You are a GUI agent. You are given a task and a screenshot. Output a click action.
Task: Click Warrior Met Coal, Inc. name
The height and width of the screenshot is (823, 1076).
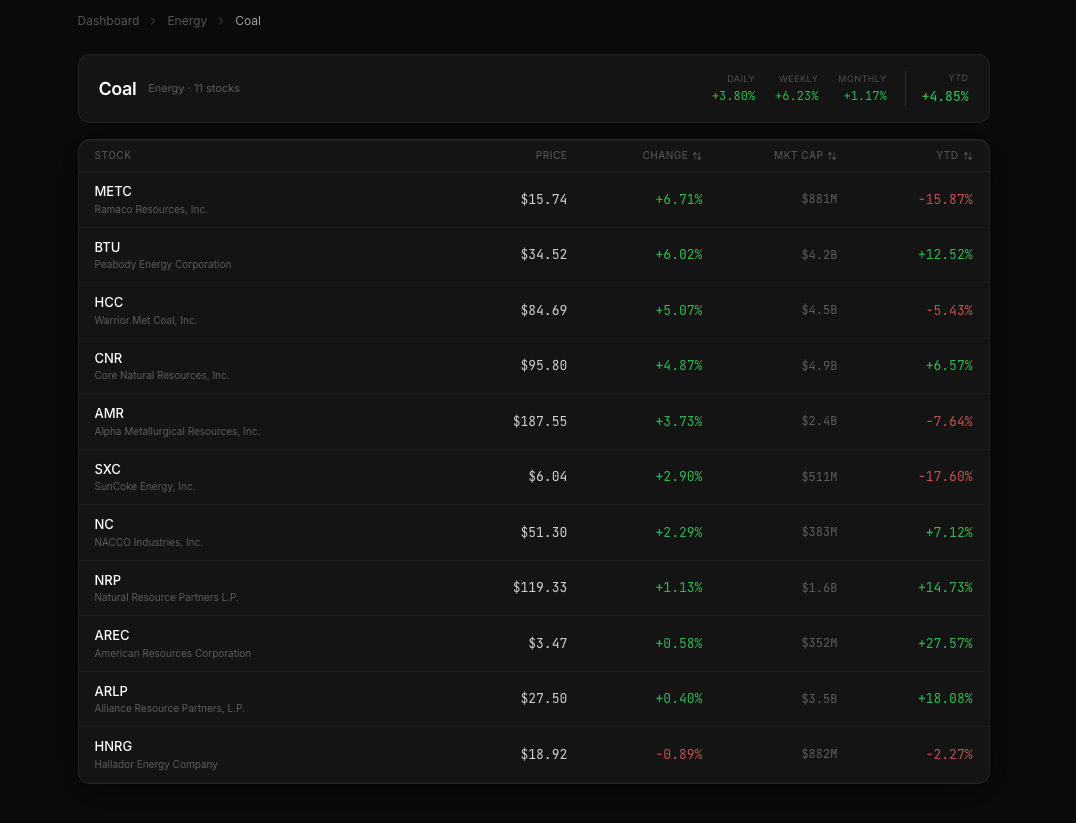pyautogui.click(x=145, y=321)
